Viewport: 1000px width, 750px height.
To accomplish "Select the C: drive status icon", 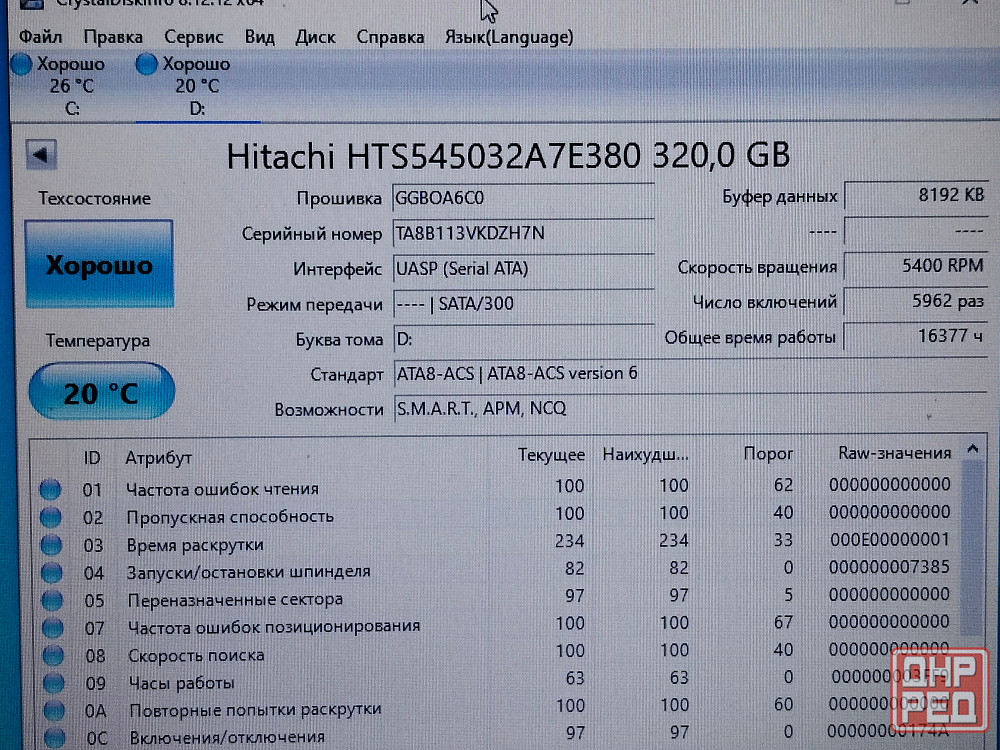I will coord(22,65).
